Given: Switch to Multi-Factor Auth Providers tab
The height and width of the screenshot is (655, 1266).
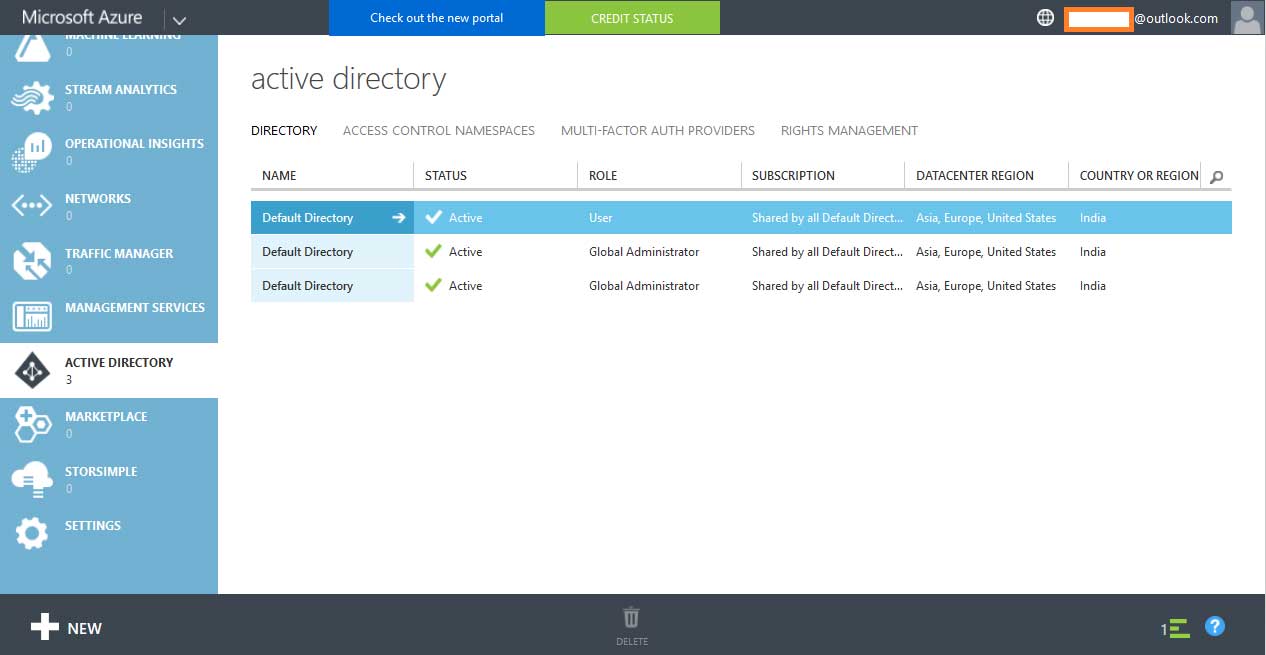Looking at the screenshot, I should click(x=657, y=131).
